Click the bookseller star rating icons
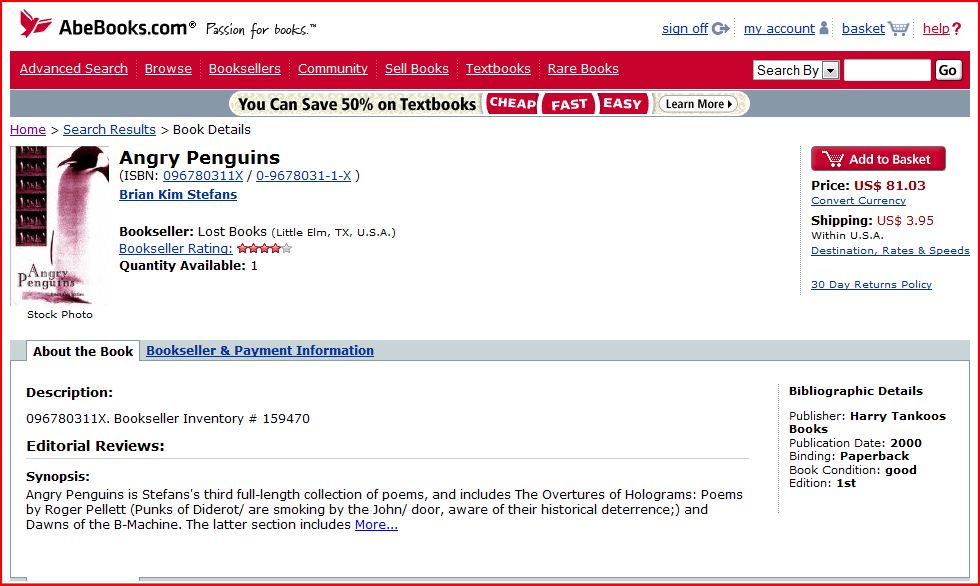Image resolution: width=980 pixels, height=586 pixels. (x=264, y=249)
